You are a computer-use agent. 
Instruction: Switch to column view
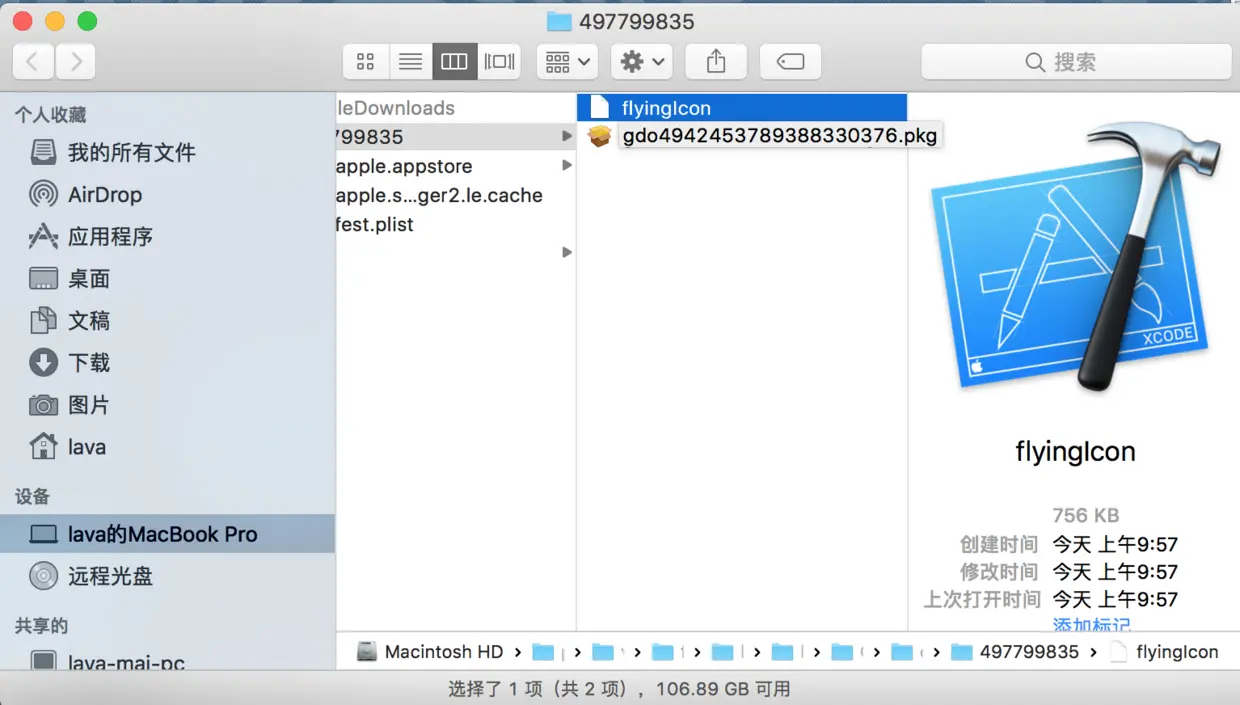(x=454, y=62)
